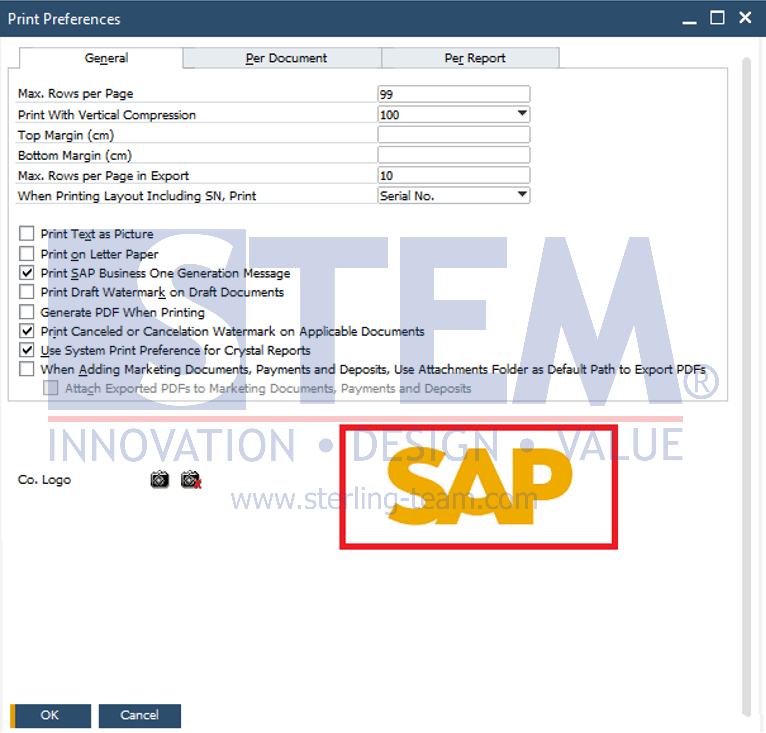Image resolution: width=766 pixels, height=733 pixels.
Task: Click the camera icon to browse company logo
Action: coord(160,479)
